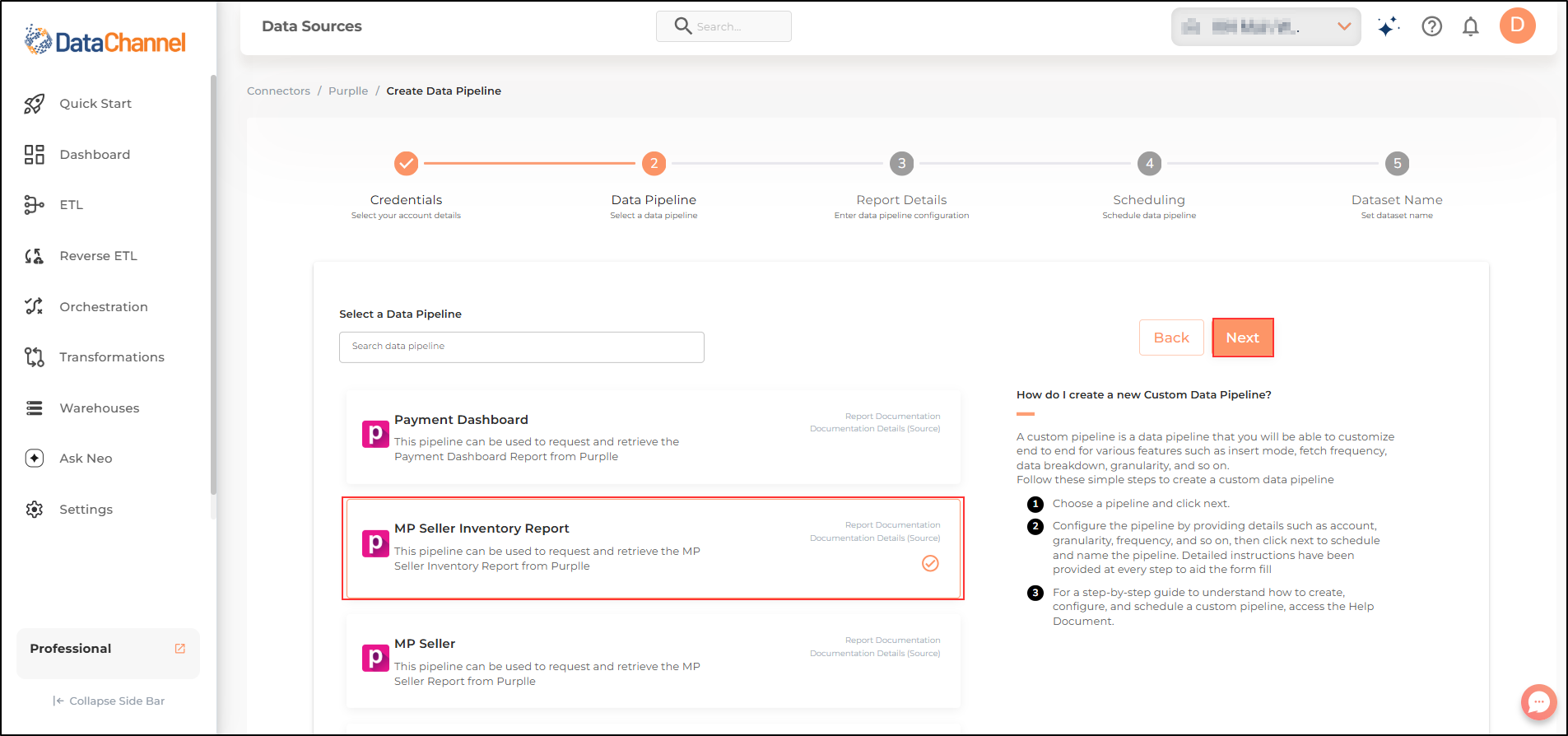Viewport: 1568px width, 736px height.
Task: Open Payment Dashboard Report Documentation link
Action: pos(892,417)
